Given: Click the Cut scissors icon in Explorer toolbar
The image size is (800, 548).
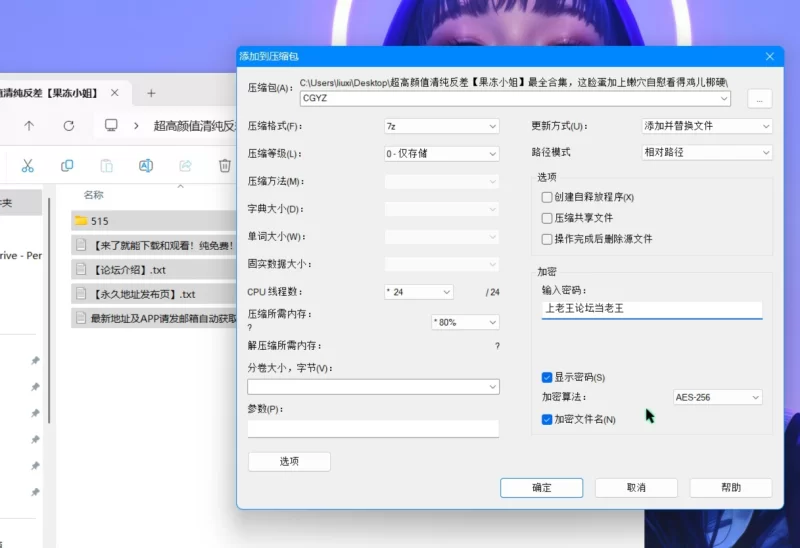Looking at the screenshot, I should tap(28, 165).
